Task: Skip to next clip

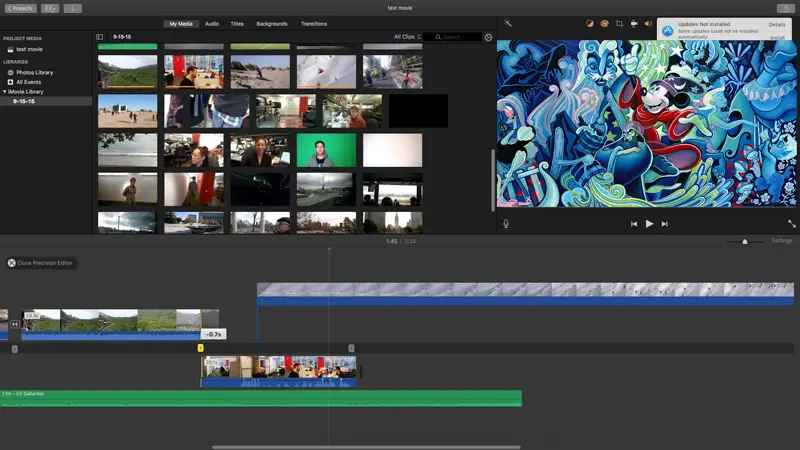Action: point(664,223)
